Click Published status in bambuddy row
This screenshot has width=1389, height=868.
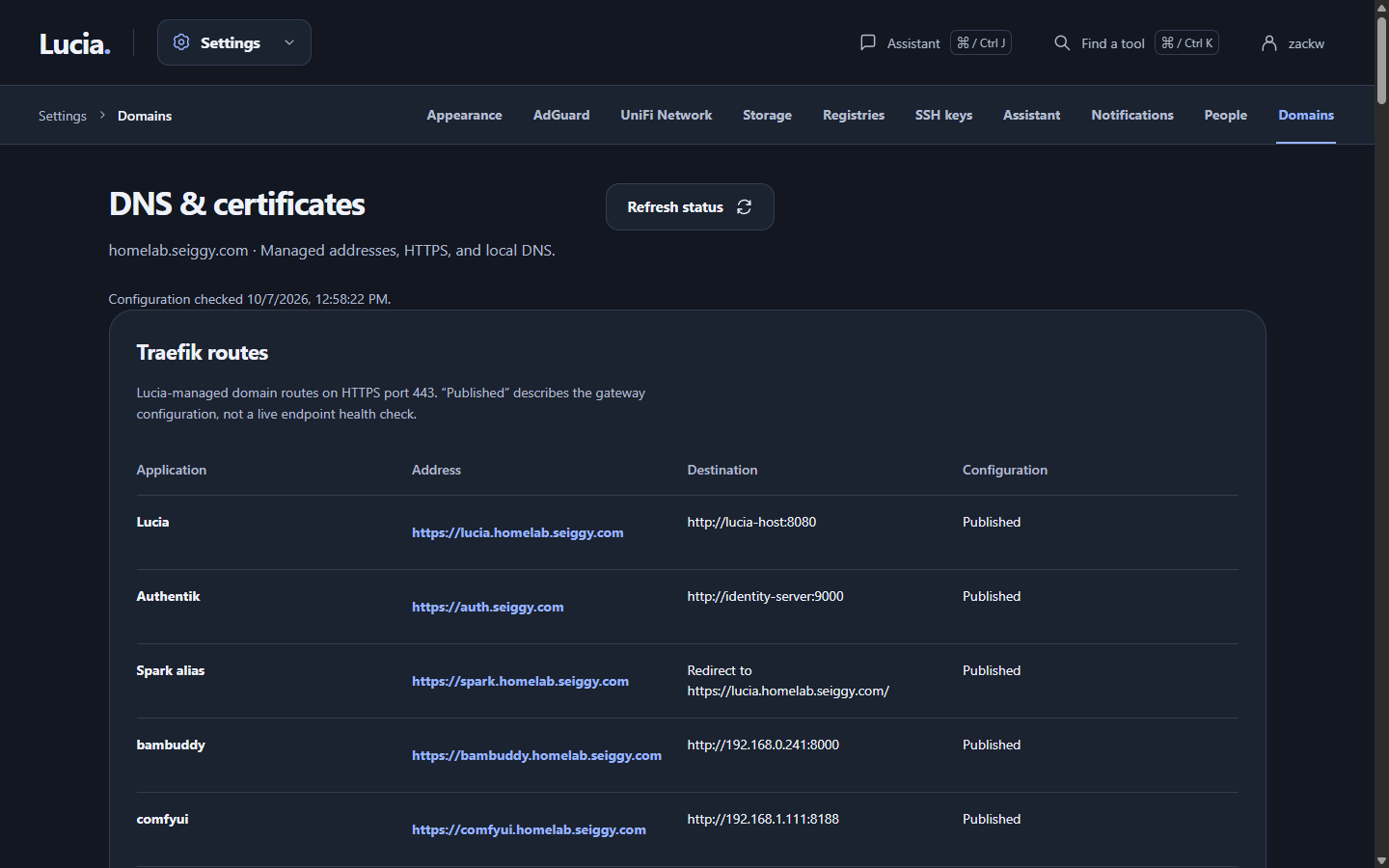point(992,745)
